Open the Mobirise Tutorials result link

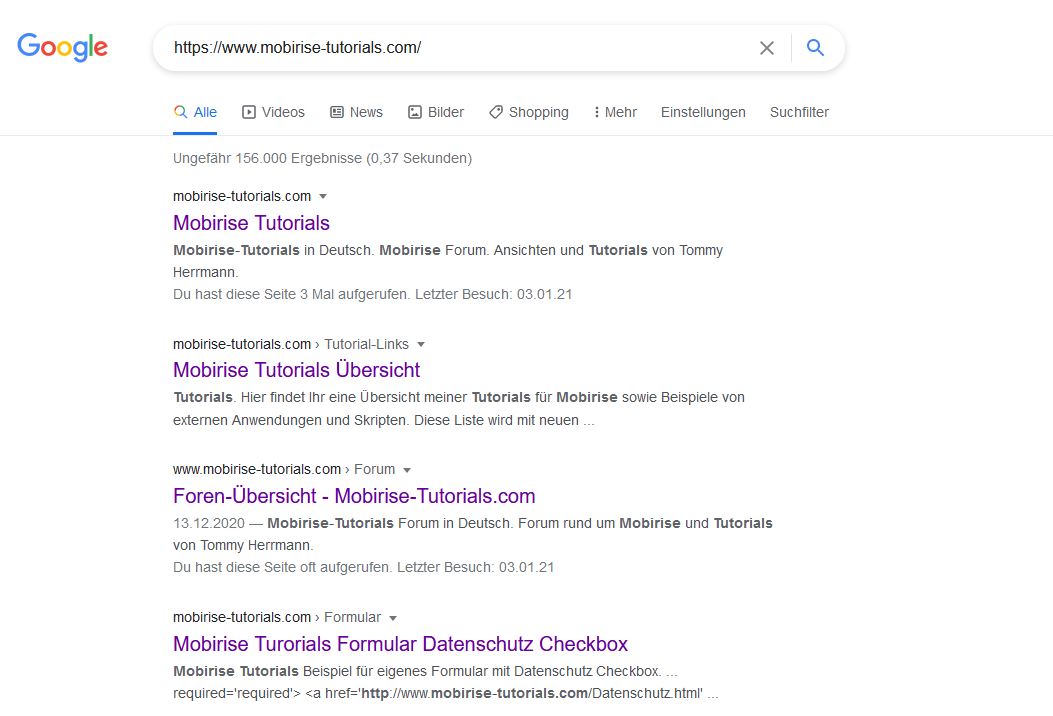[251, 223]
